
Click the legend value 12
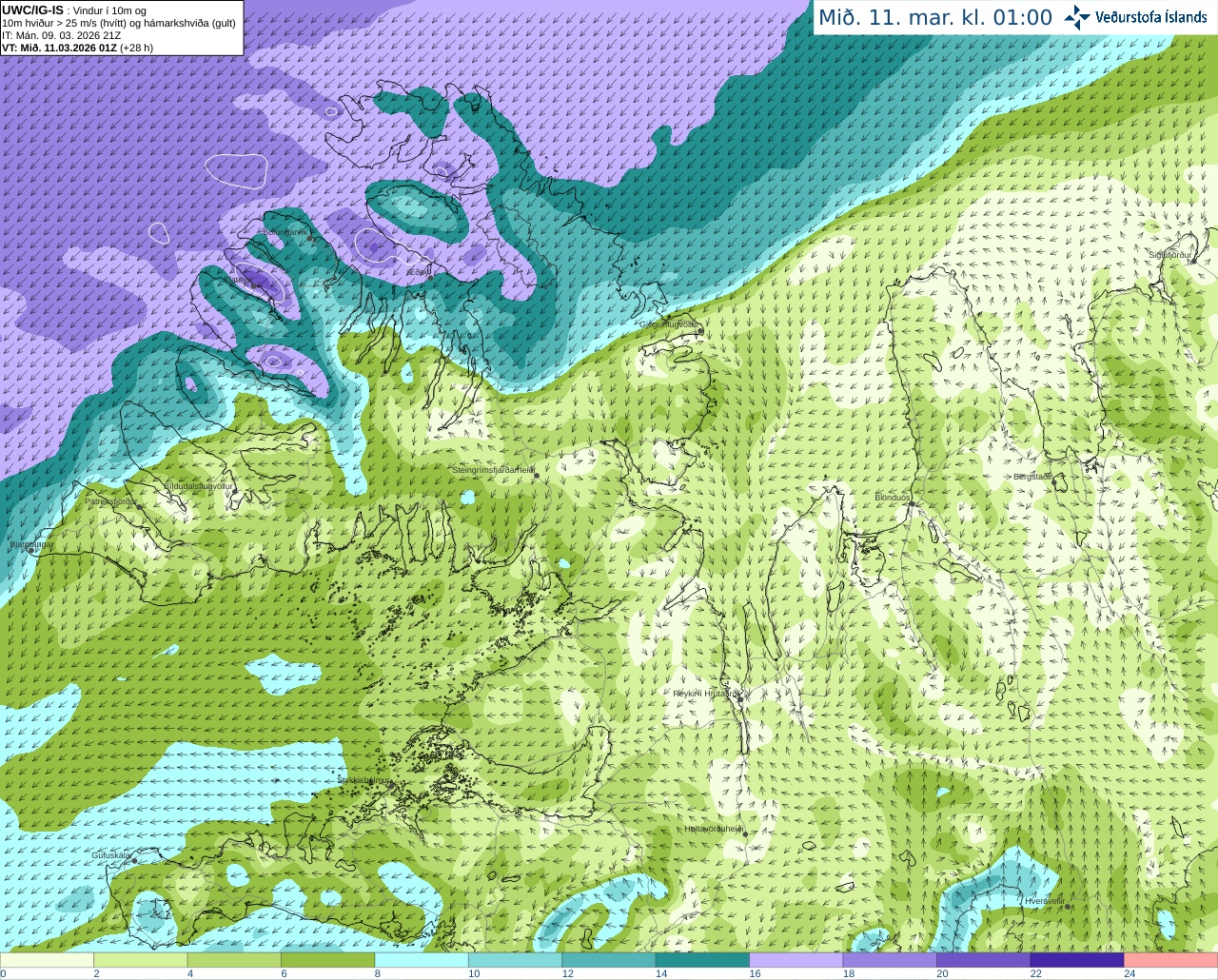567,973
